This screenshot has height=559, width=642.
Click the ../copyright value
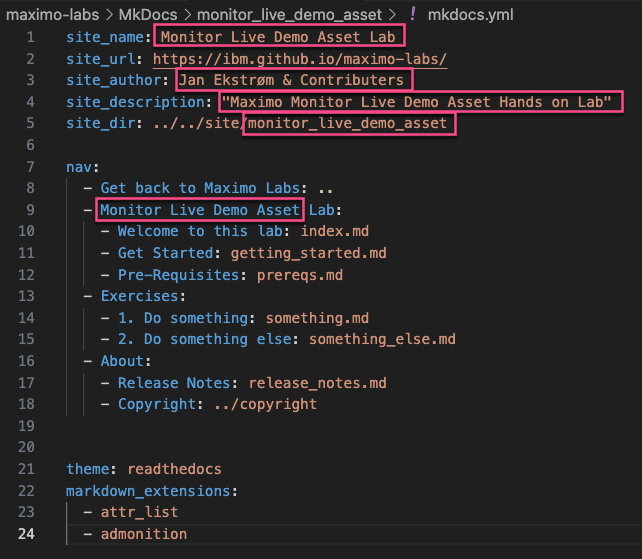coord(265,404)
